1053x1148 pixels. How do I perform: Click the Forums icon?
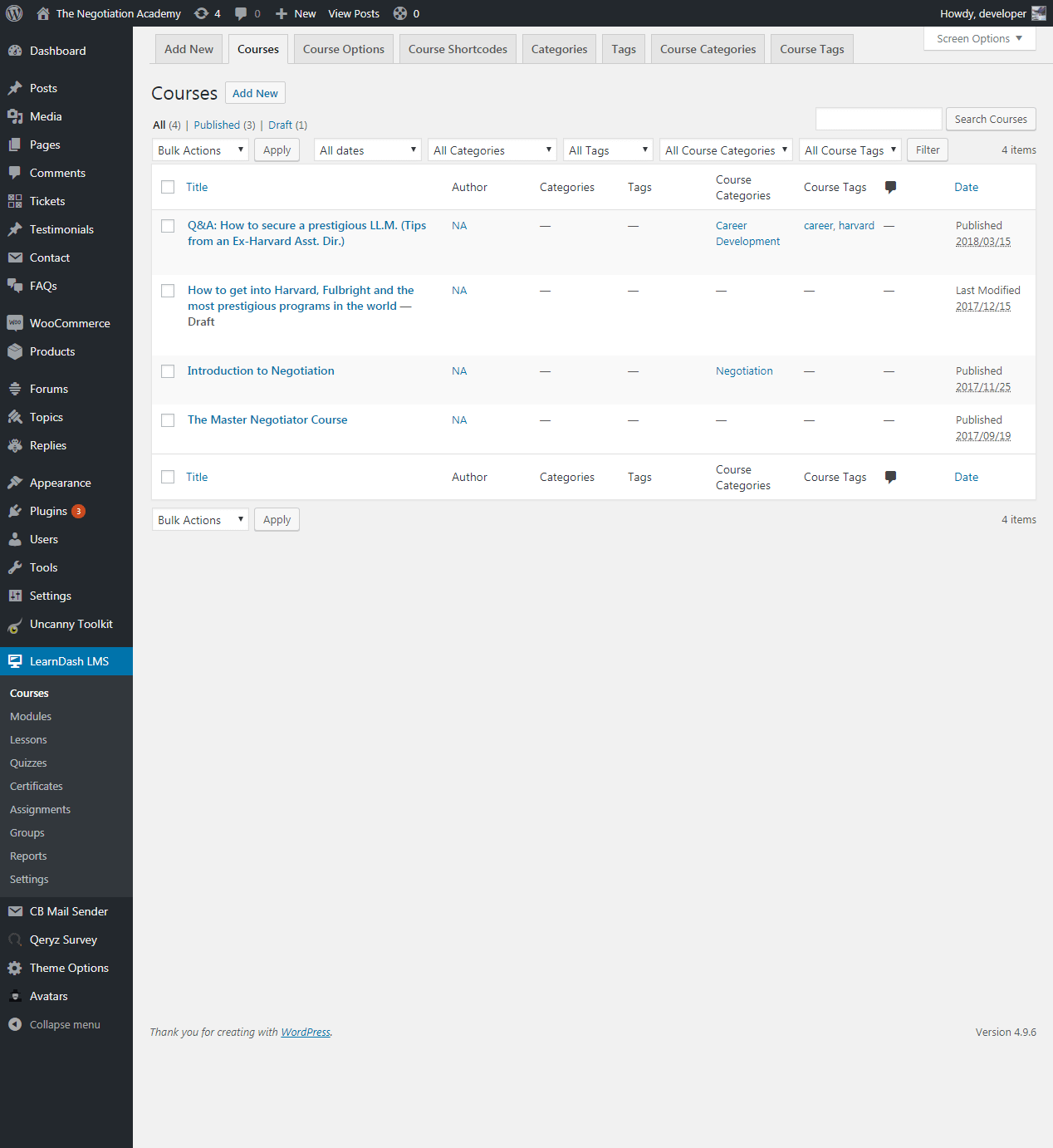tap(15, 389)
